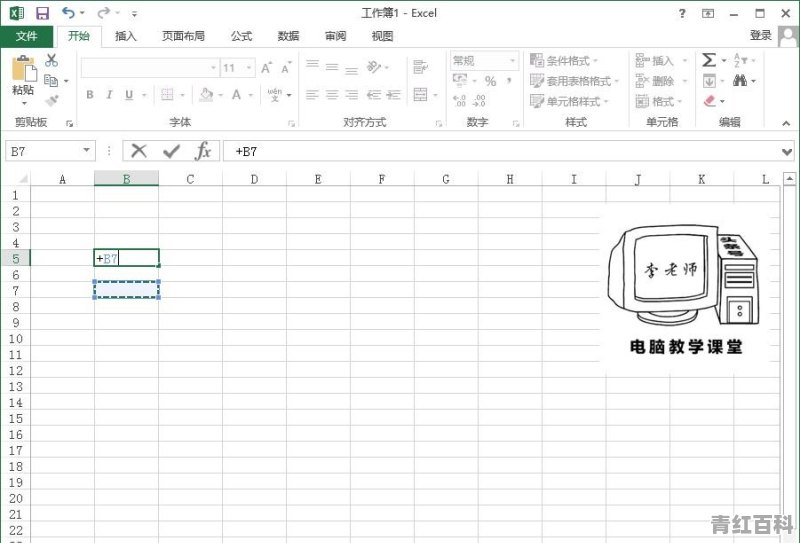Click the 登录 sign-in link
The width and height of the screenshot is (800, 543).
(x=760, y=35)
